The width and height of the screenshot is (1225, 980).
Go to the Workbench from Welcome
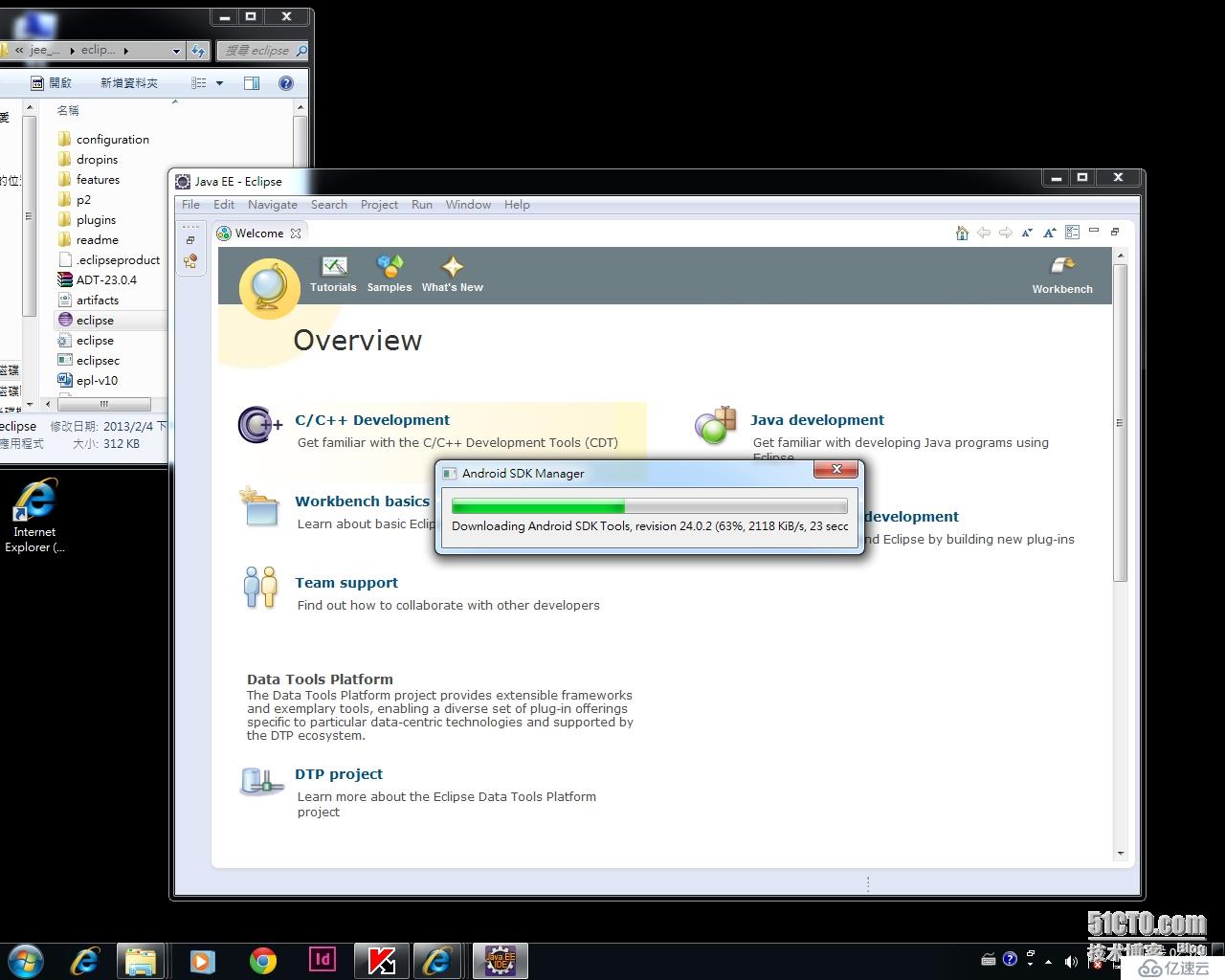click(1062, 276)
